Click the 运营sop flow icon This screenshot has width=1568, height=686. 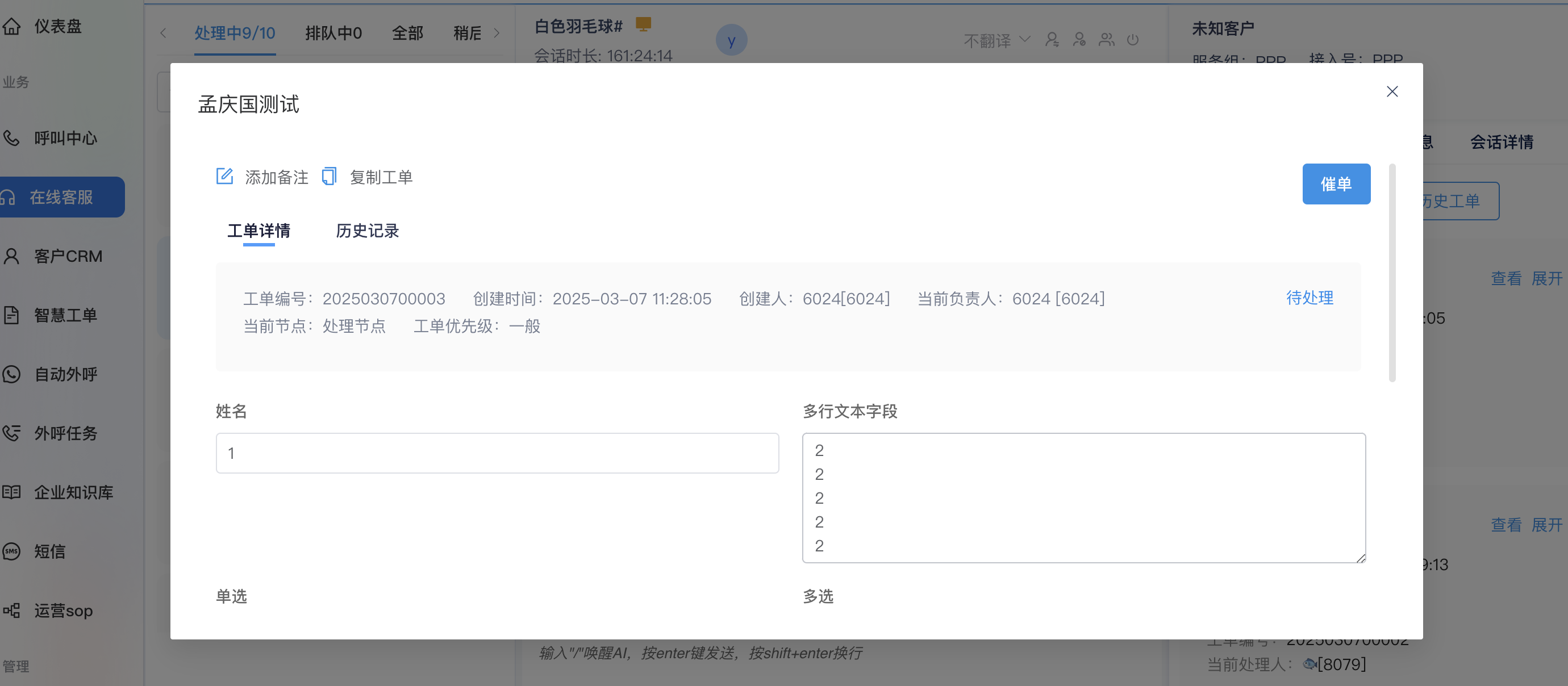point(11,610)
